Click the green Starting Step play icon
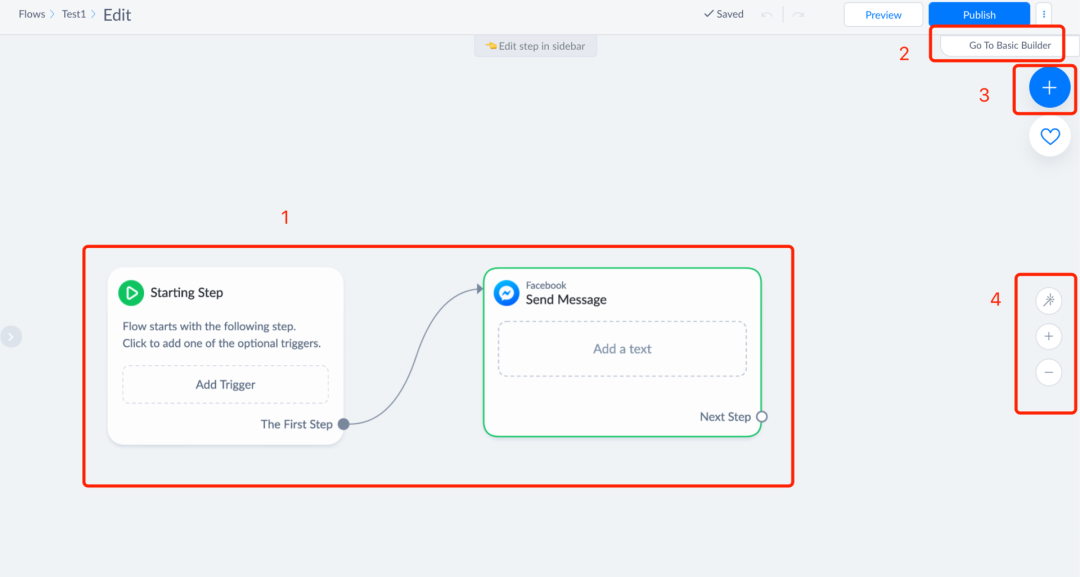The image size is (1080, 577). [131, 293]
